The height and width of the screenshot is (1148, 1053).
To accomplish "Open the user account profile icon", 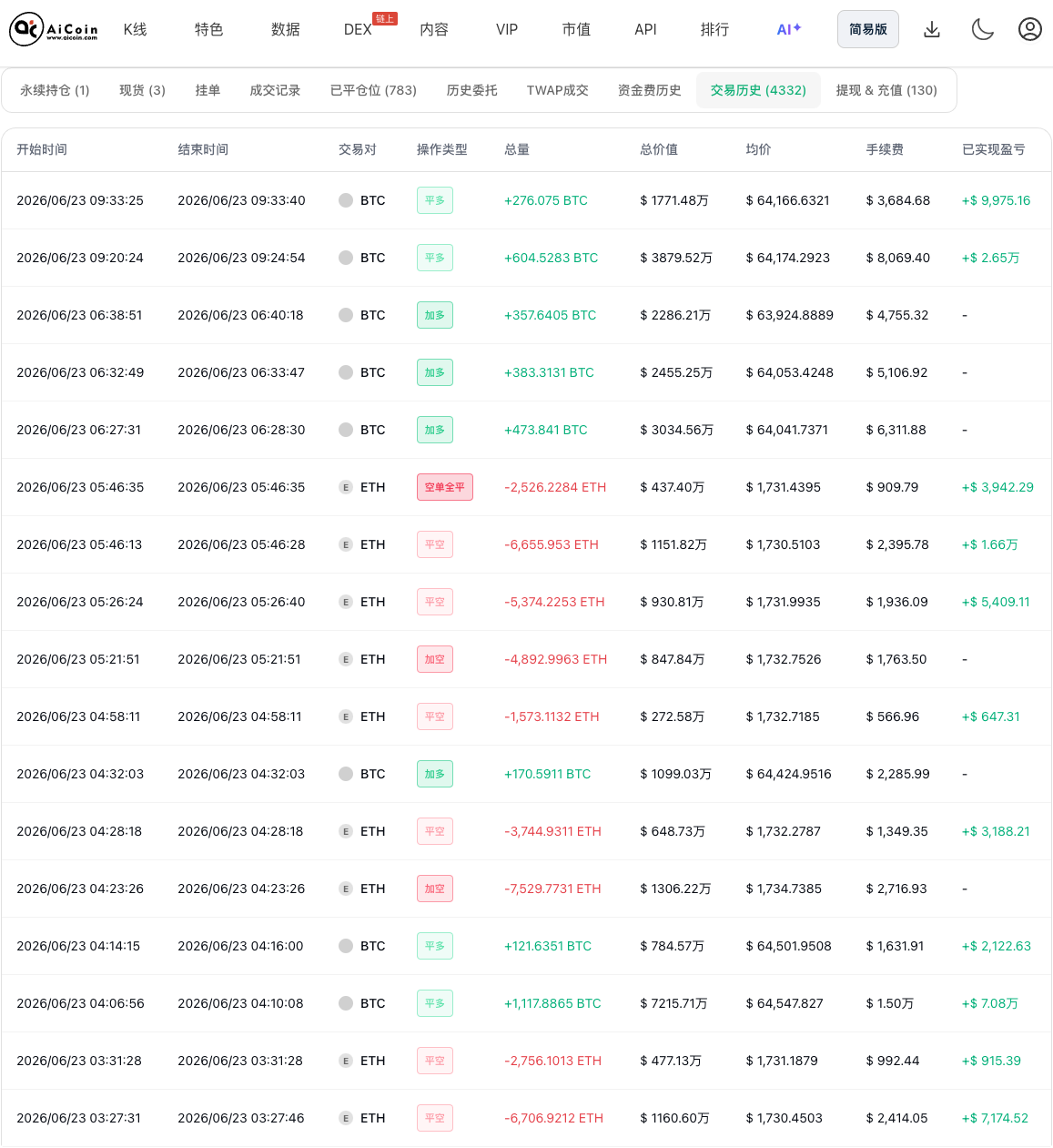I will [1030, 30].
